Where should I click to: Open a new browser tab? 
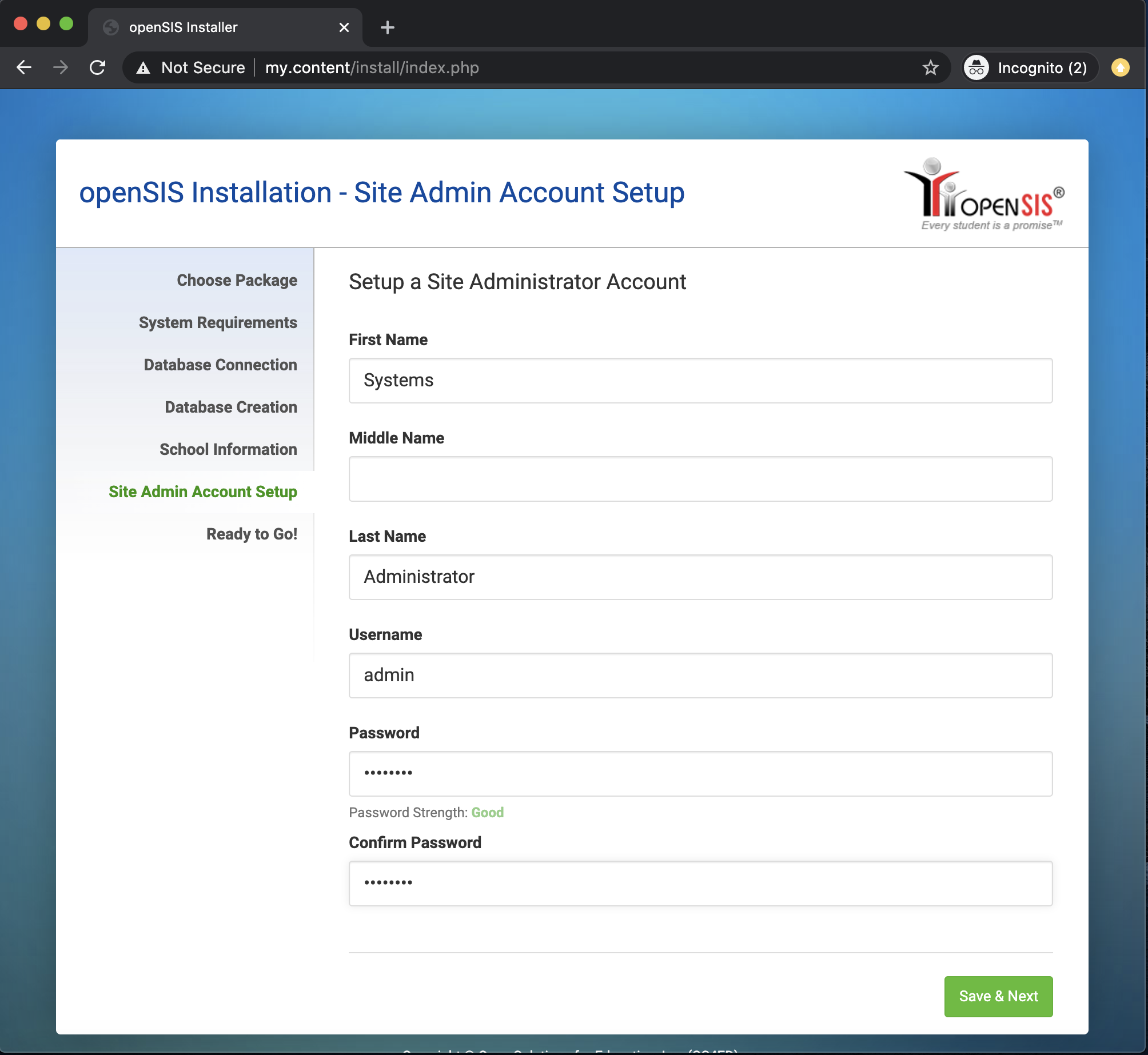click(x=387, y=27)
